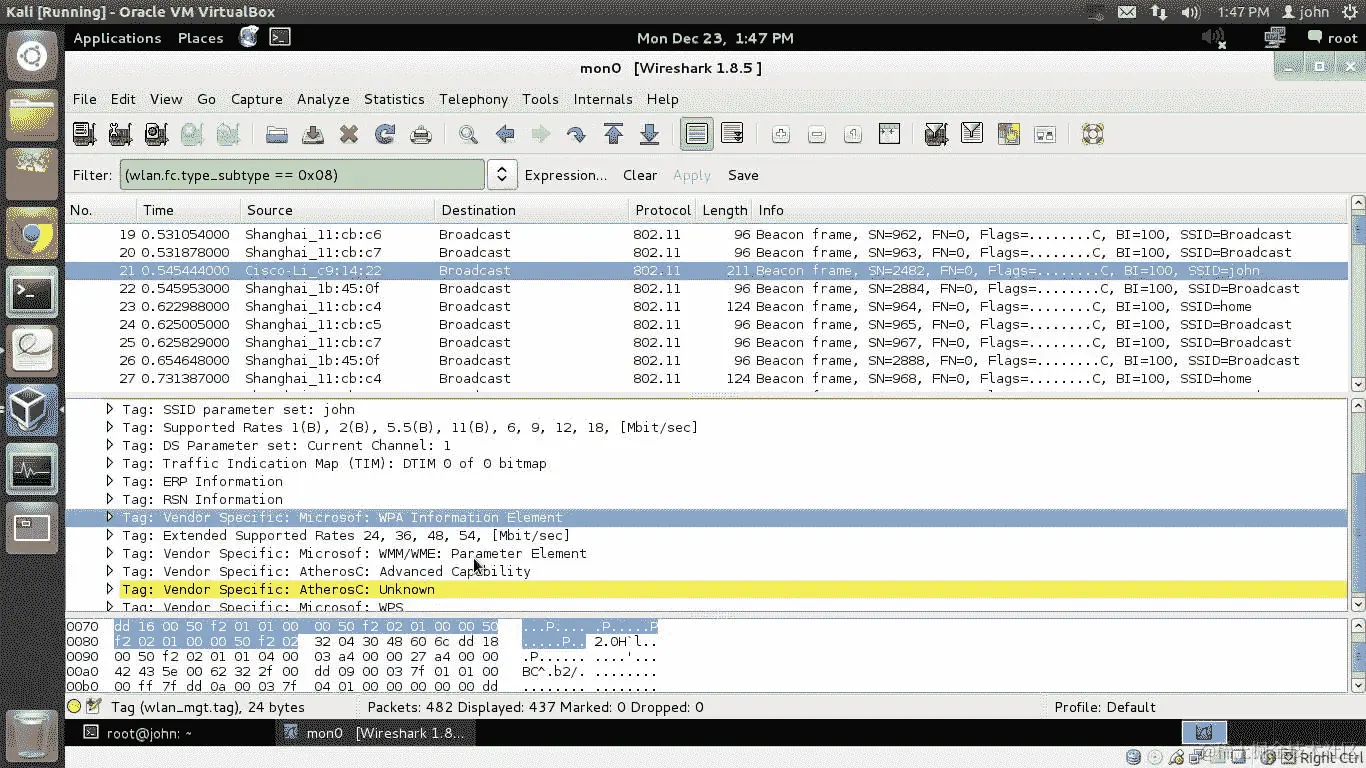Viewport: 1366px width, 768px height.
Task: Toggle the muted volume icon in Kali panel
Action: [1213, 38]
